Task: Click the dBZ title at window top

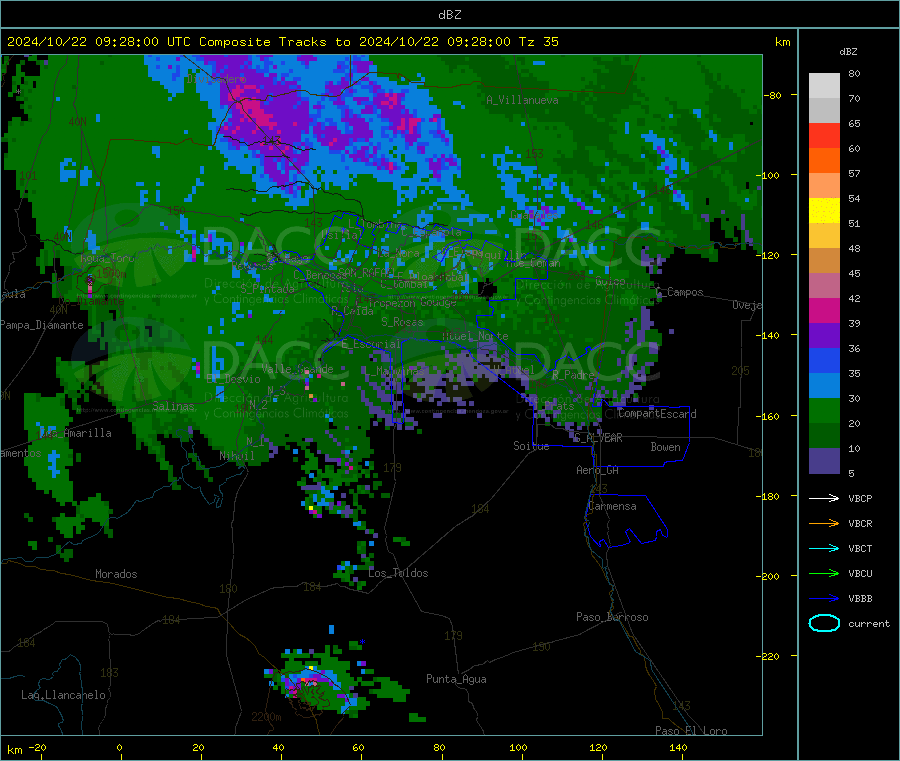Action: click(x=449, y=14)
